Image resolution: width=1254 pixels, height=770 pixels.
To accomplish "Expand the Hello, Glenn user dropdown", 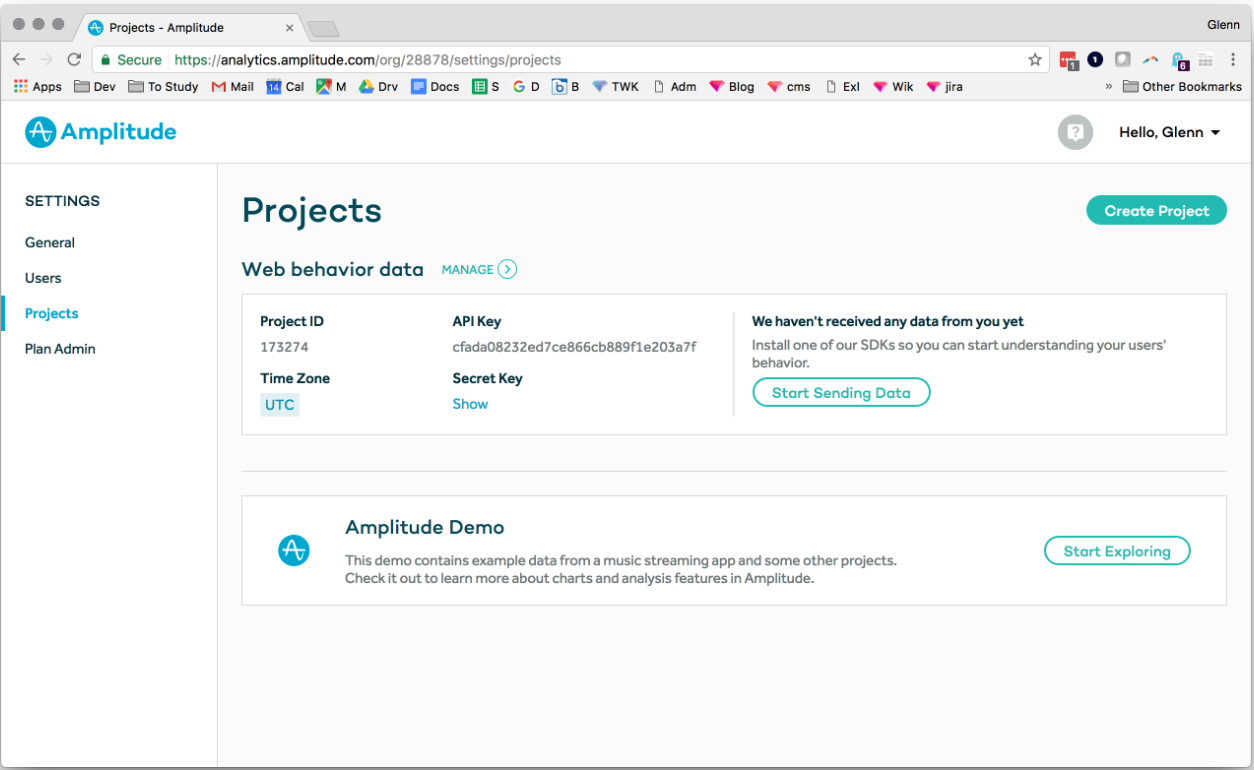I will coord(1169,132).
